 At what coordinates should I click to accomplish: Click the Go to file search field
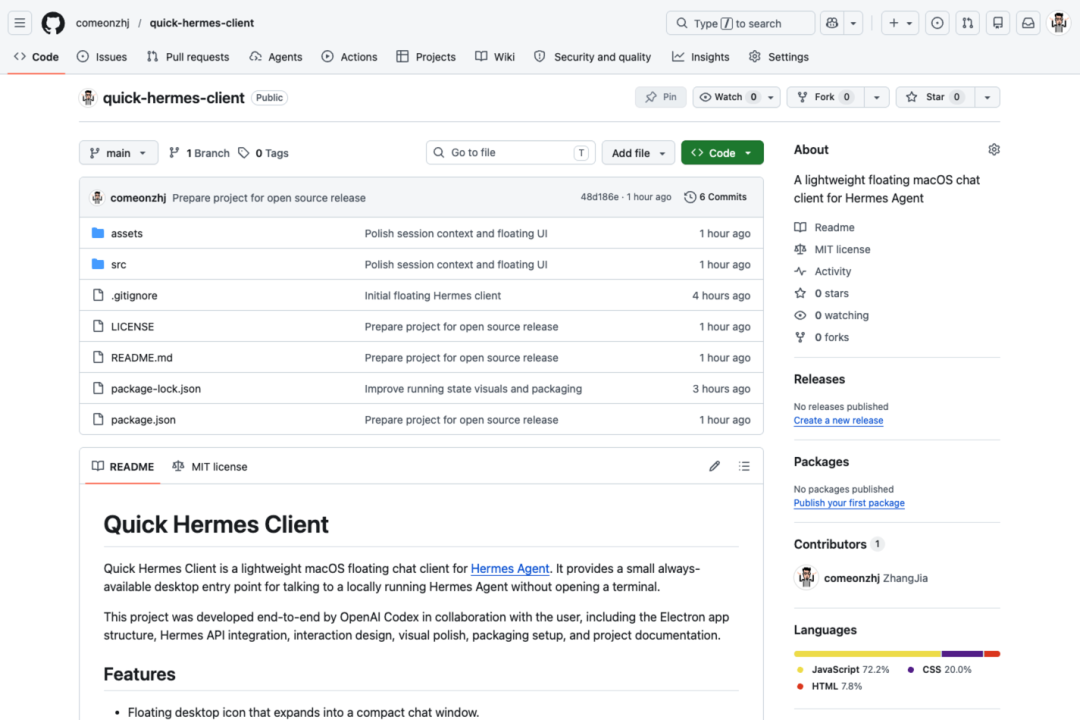pyautogui.click(x=510, y=152)
